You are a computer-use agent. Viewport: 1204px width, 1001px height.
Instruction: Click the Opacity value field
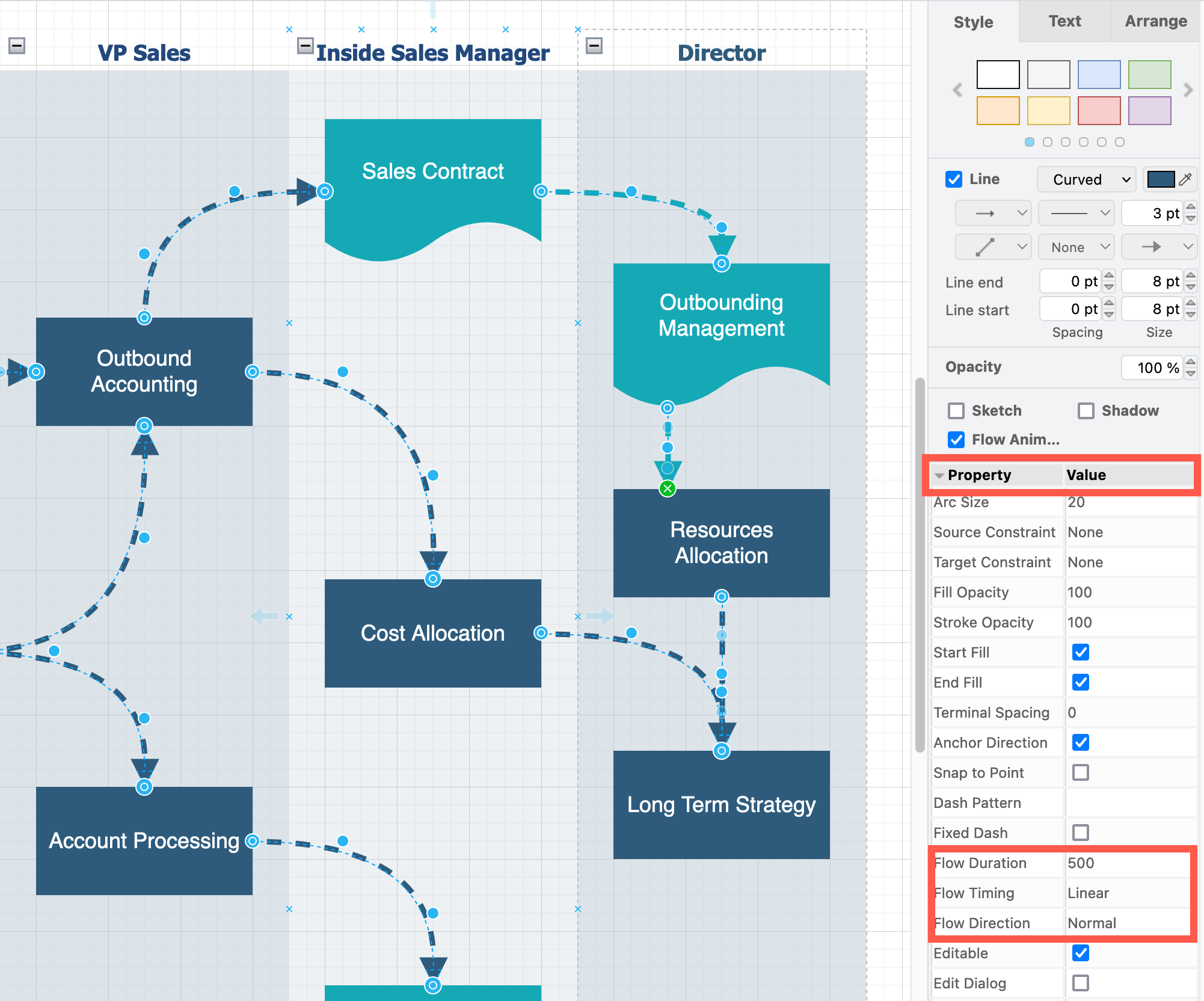[x=1153, y=367]
